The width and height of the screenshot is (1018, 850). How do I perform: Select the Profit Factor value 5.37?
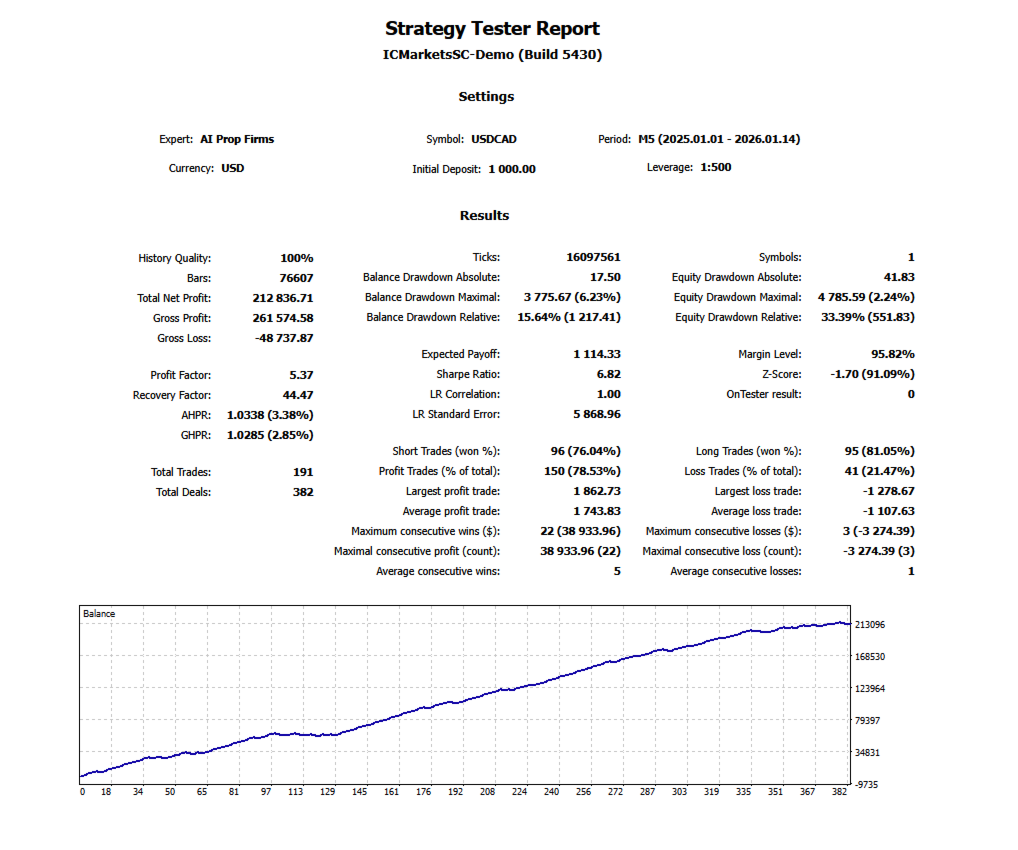coord(303,374)
